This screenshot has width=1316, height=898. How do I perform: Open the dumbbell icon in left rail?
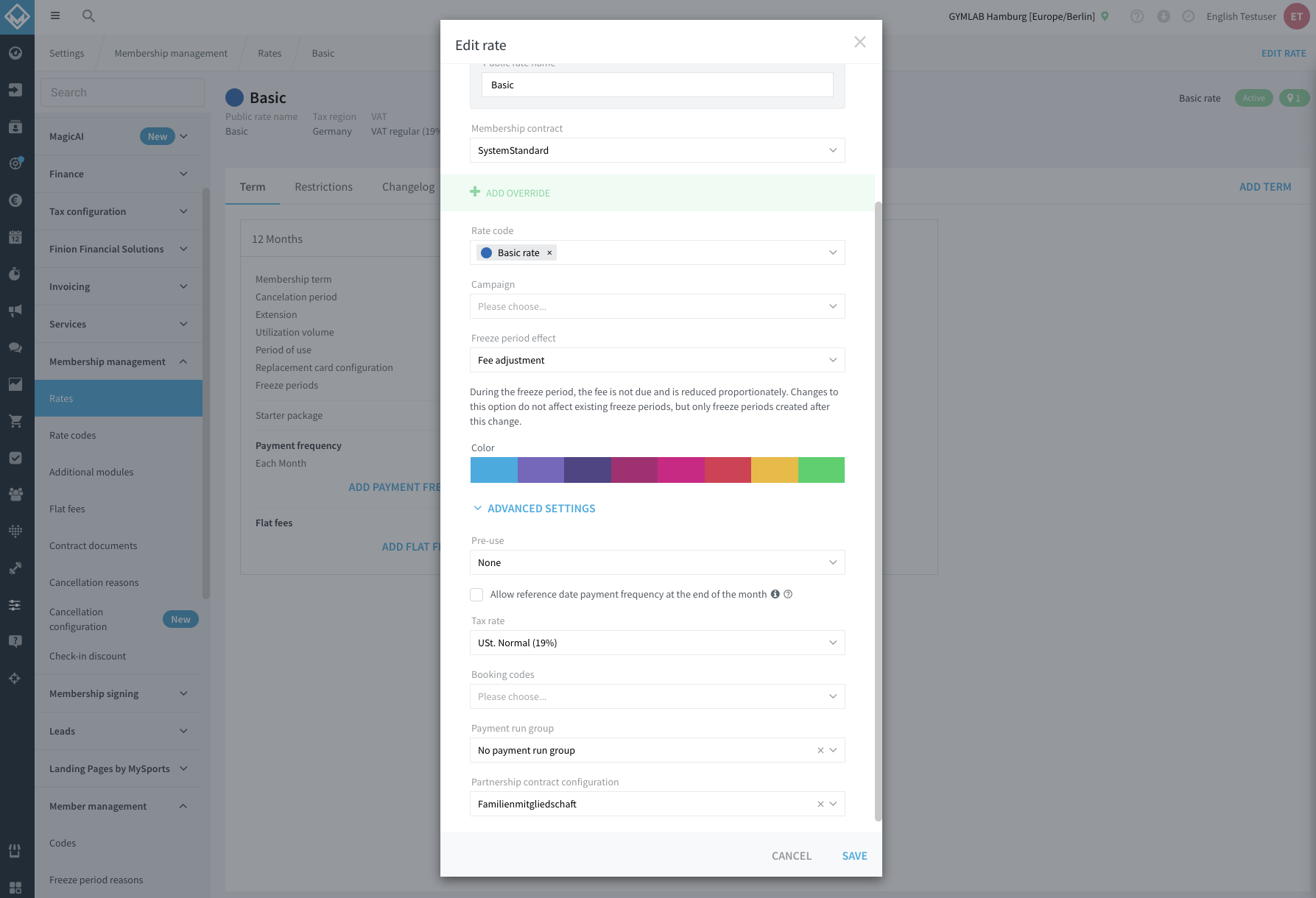[15, 568]
